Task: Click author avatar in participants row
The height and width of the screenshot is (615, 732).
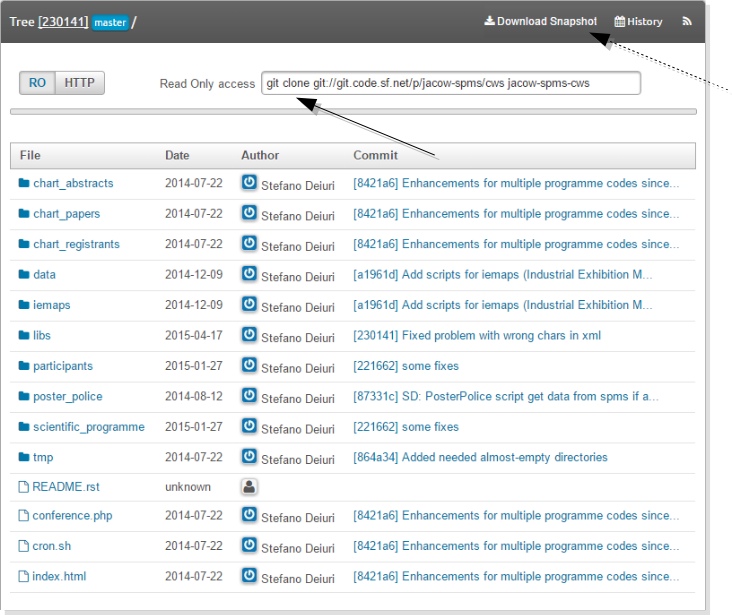Action: 249,365
